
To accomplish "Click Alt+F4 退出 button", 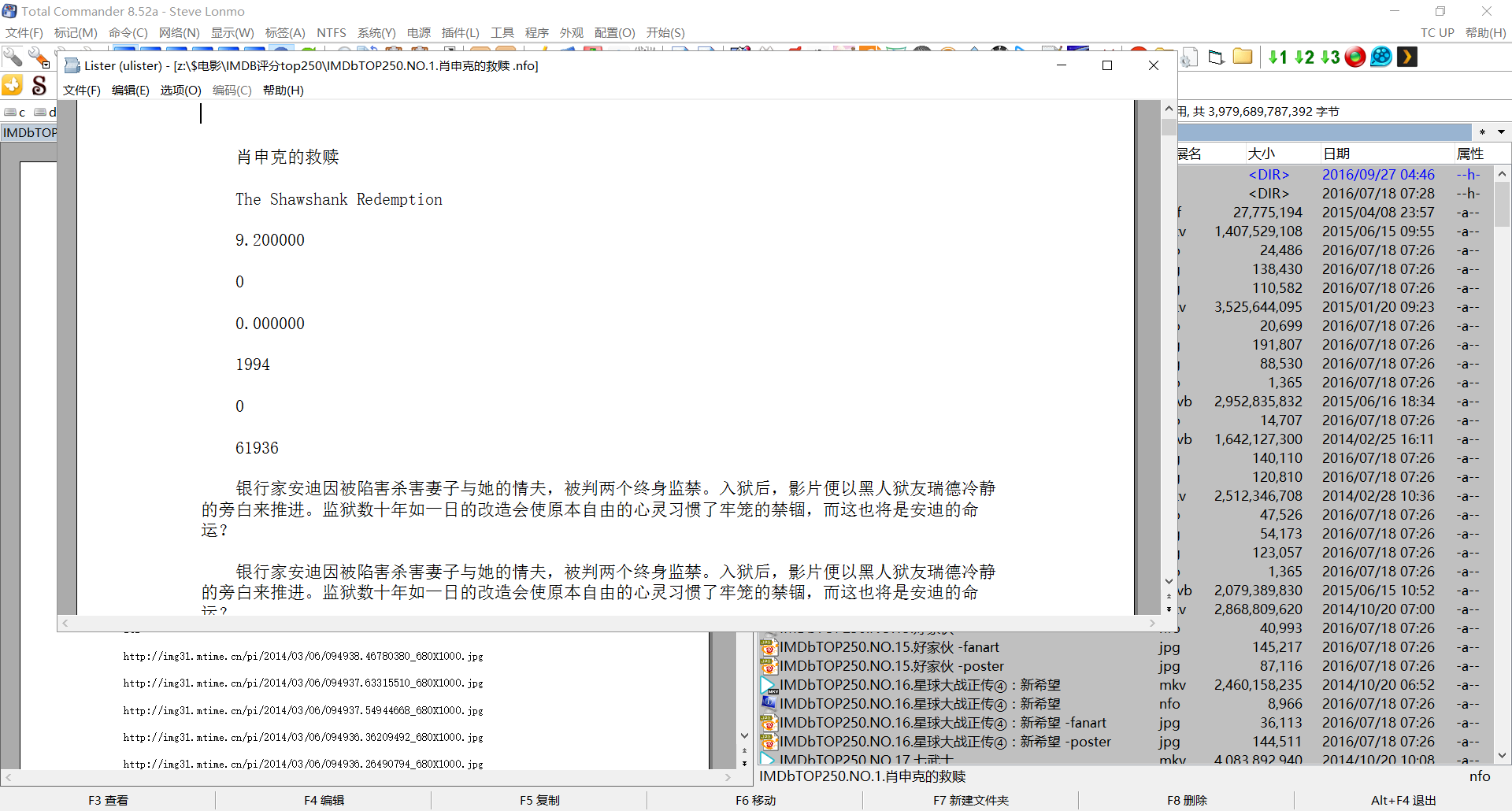I will point(1403,800).
